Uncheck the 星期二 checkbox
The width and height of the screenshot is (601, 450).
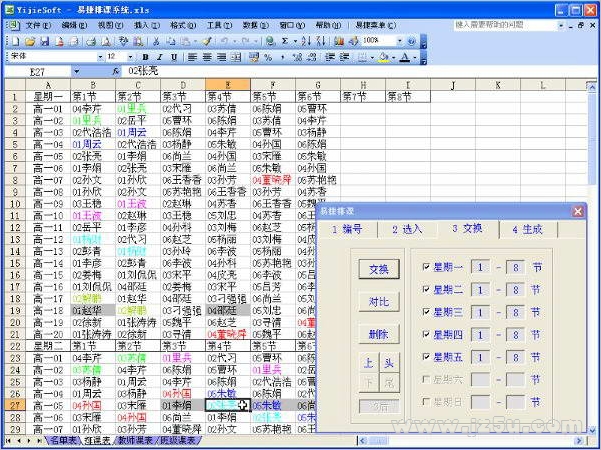click(x=425, y=289)
